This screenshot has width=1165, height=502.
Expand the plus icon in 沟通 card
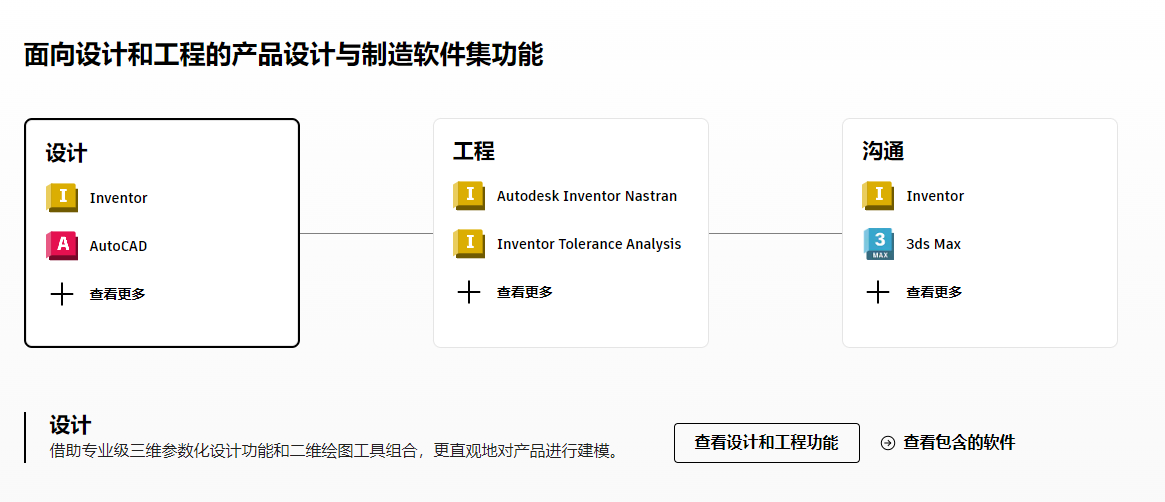click(x=878, y=292)
